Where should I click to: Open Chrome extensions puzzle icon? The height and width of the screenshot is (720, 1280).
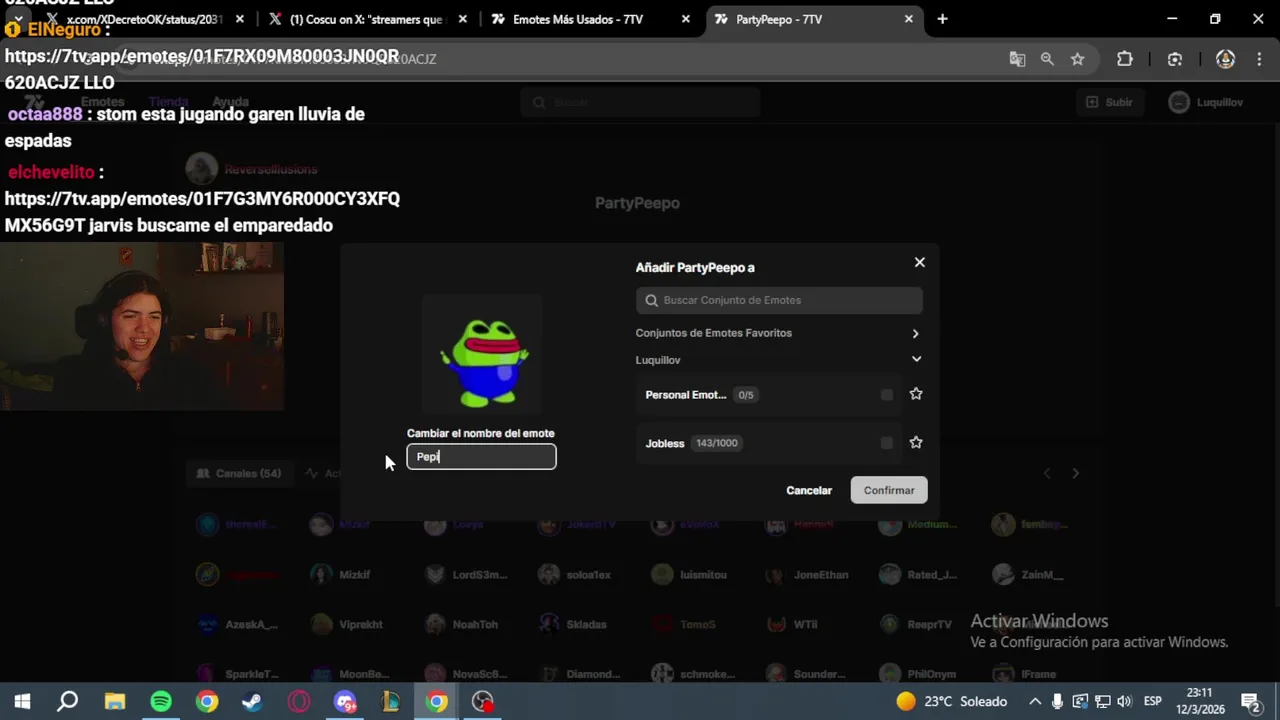[x=1125, y=59]
